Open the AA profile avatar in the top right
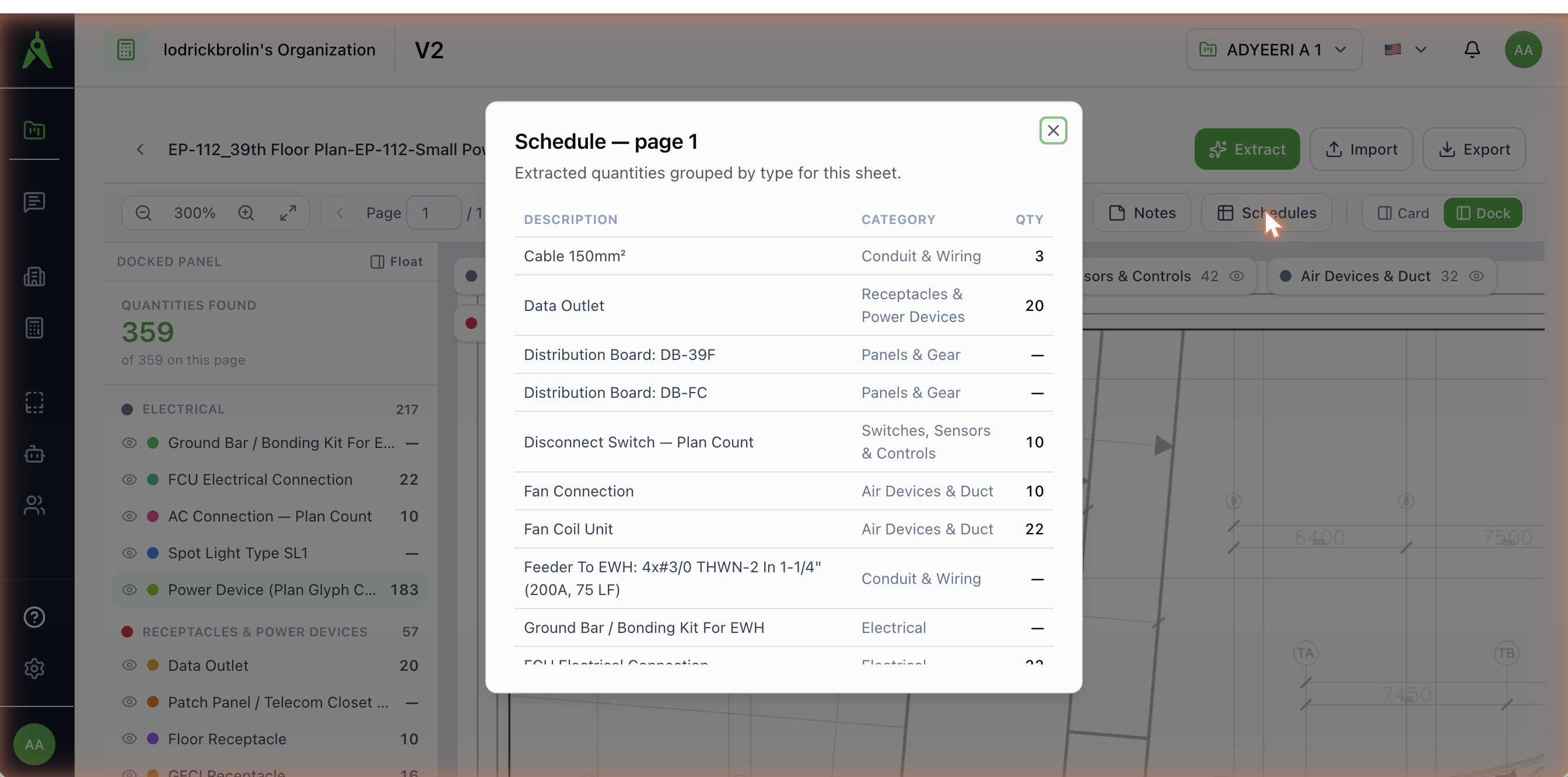The image size is (1568, 777). [x=1523, y=49]
